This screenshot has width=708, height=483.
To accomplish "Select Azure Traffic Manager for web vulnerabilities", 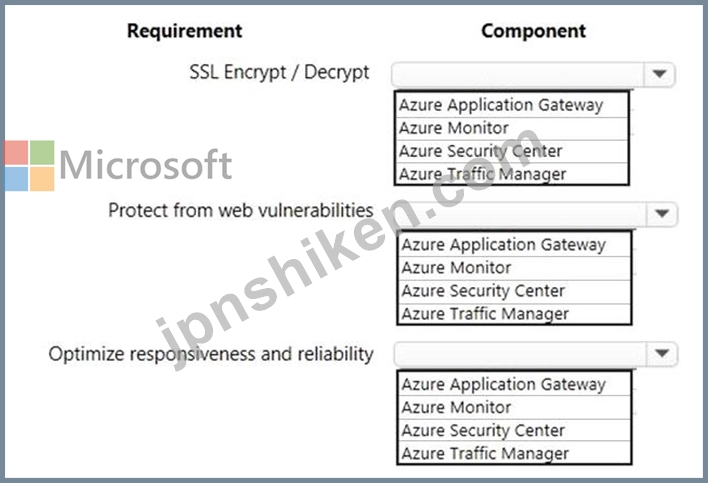I will (514, 314).
